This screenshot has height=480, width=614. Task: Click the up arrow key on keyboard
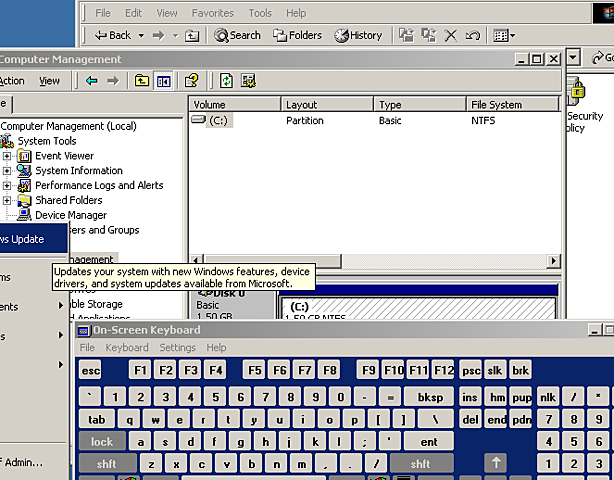click(x=495, y=463)
